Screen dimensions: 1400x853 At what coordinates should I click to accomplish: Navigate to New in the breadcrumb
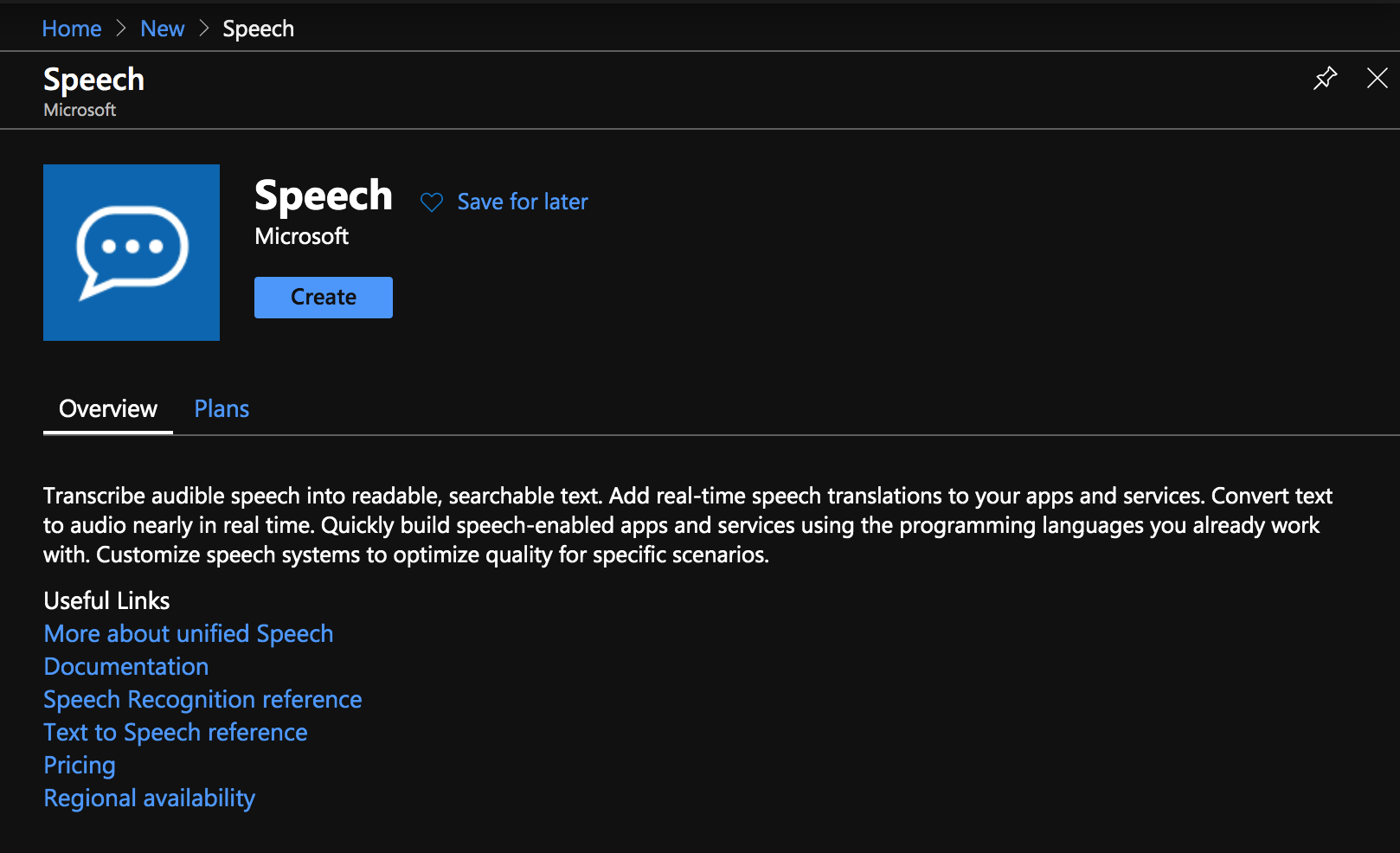click(x=163, y=29)
